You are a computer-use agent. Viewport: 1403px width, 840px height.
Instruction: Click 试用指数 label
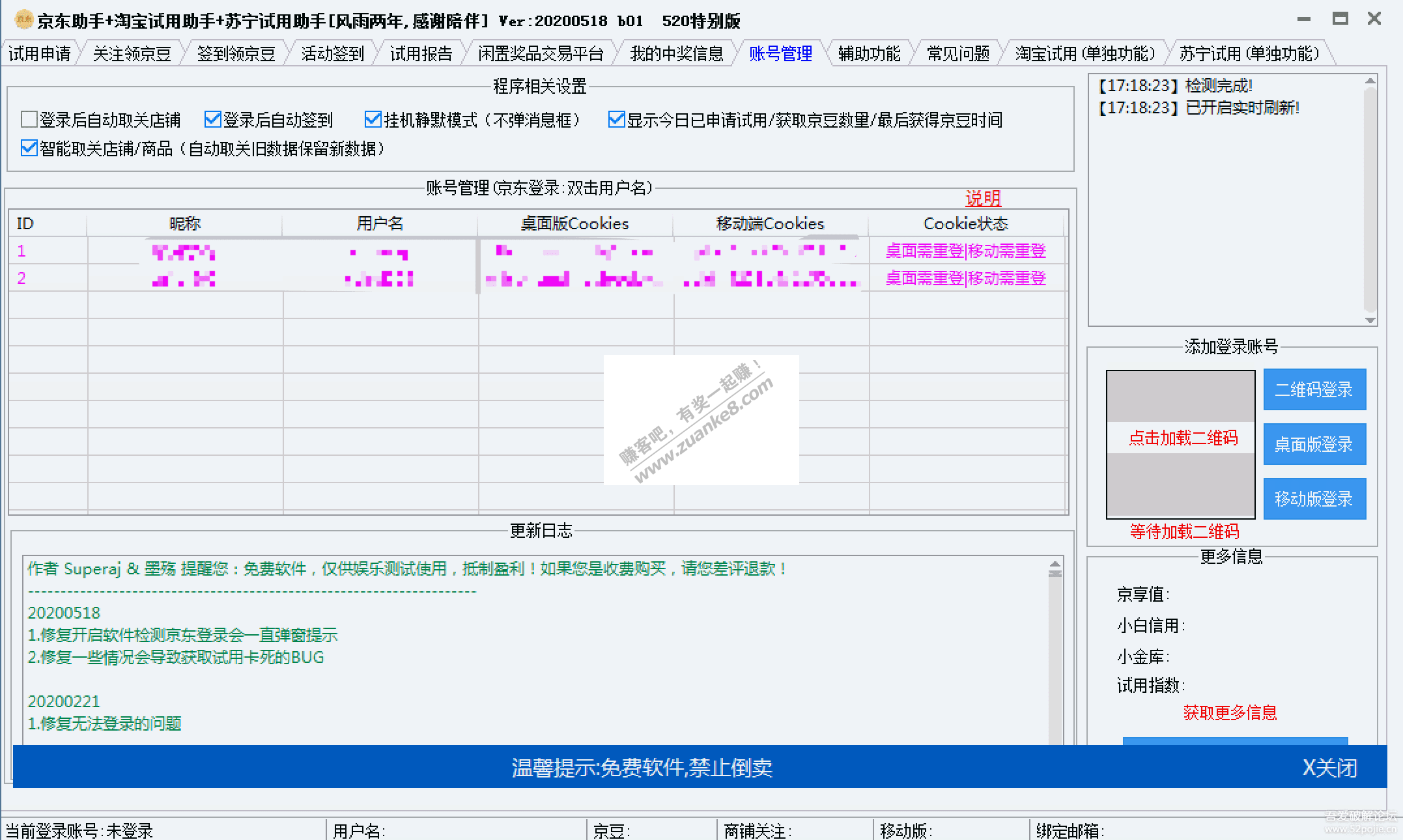point(1151,685)
